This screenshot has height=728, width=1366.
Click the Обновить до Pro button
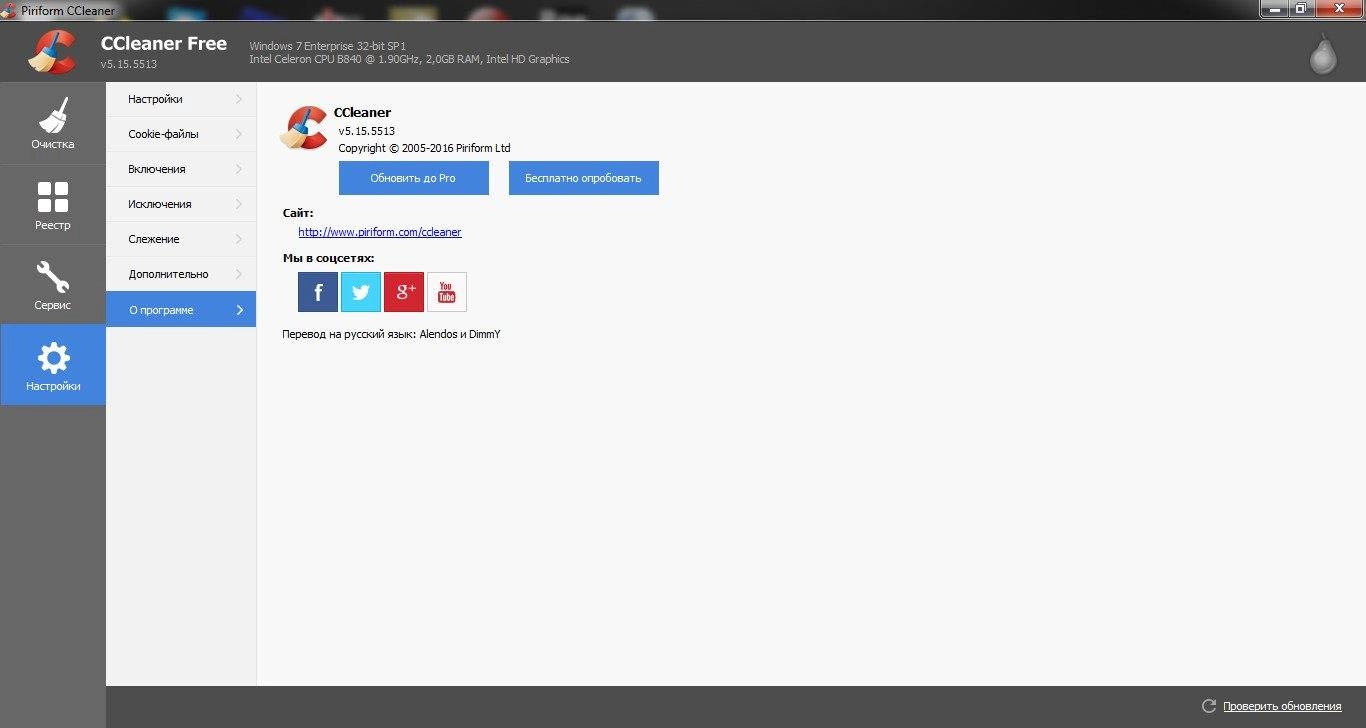(414, 178)
